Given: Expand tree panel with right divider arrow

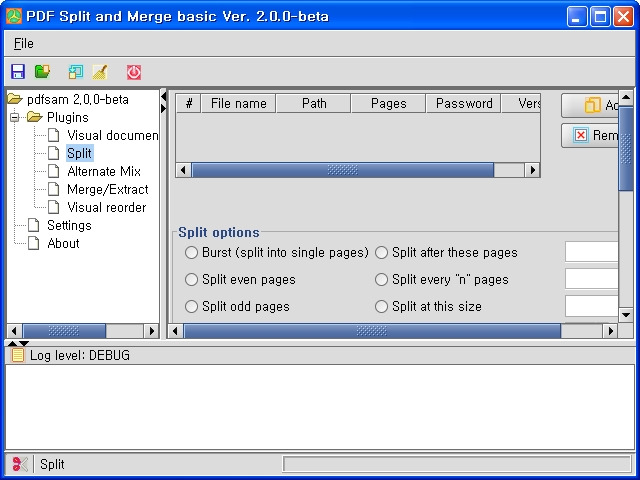Looking at the screenshot, I should [x=163, y=109].
